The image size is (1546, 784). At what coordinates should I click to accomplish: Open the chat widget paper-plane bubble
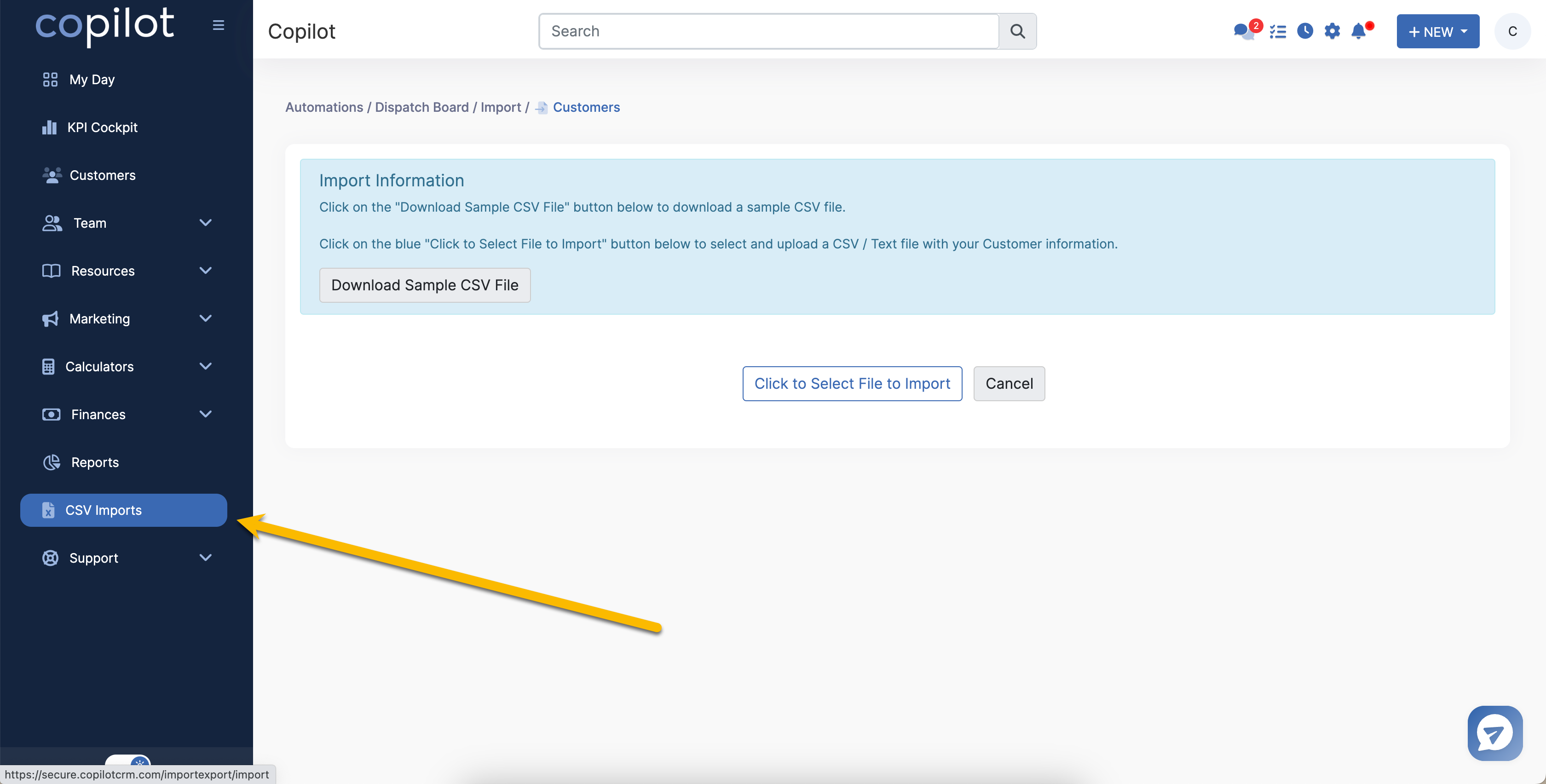coord(1495,732)
